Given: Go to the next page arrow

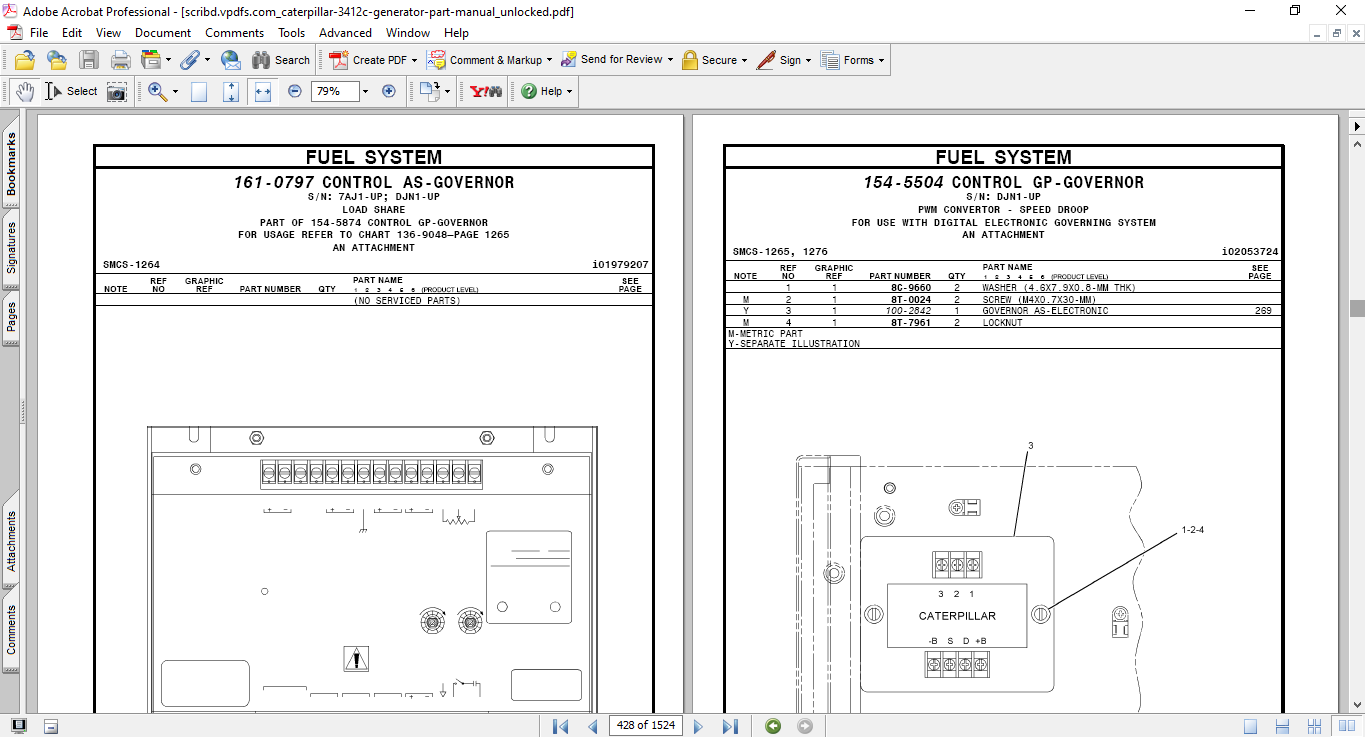Looking at the screenshot, I should click(x=699, y=726).
